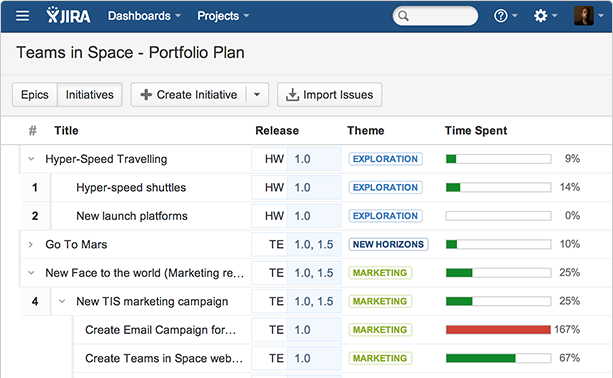
Task: Click row number 4
Action: (x=35, y=301)
